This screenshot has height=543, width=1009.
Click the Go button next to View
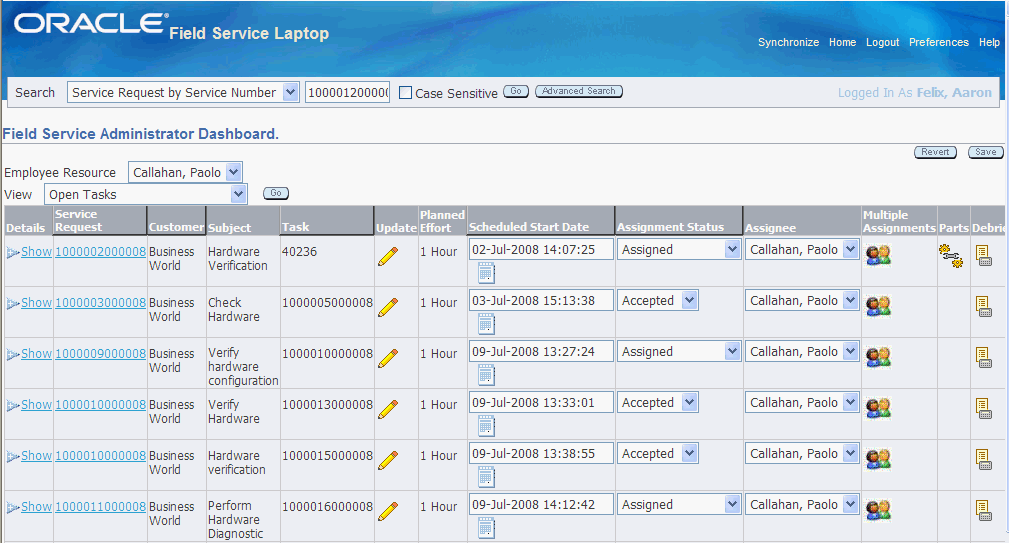(275, 194)
